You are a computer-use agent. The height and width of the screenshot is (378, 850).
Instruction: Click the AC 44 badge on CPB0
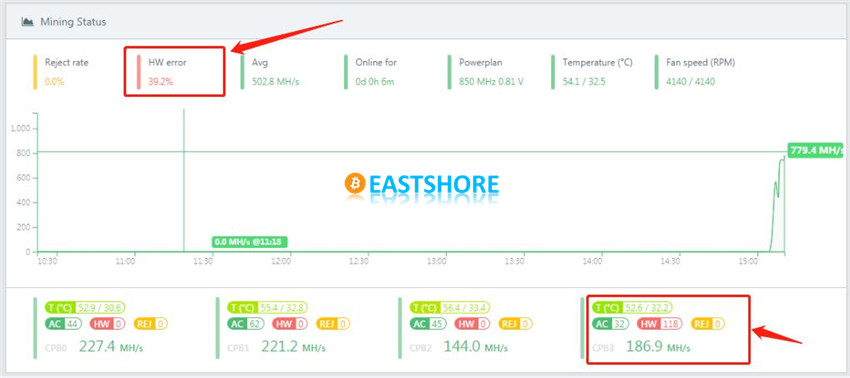62,324
